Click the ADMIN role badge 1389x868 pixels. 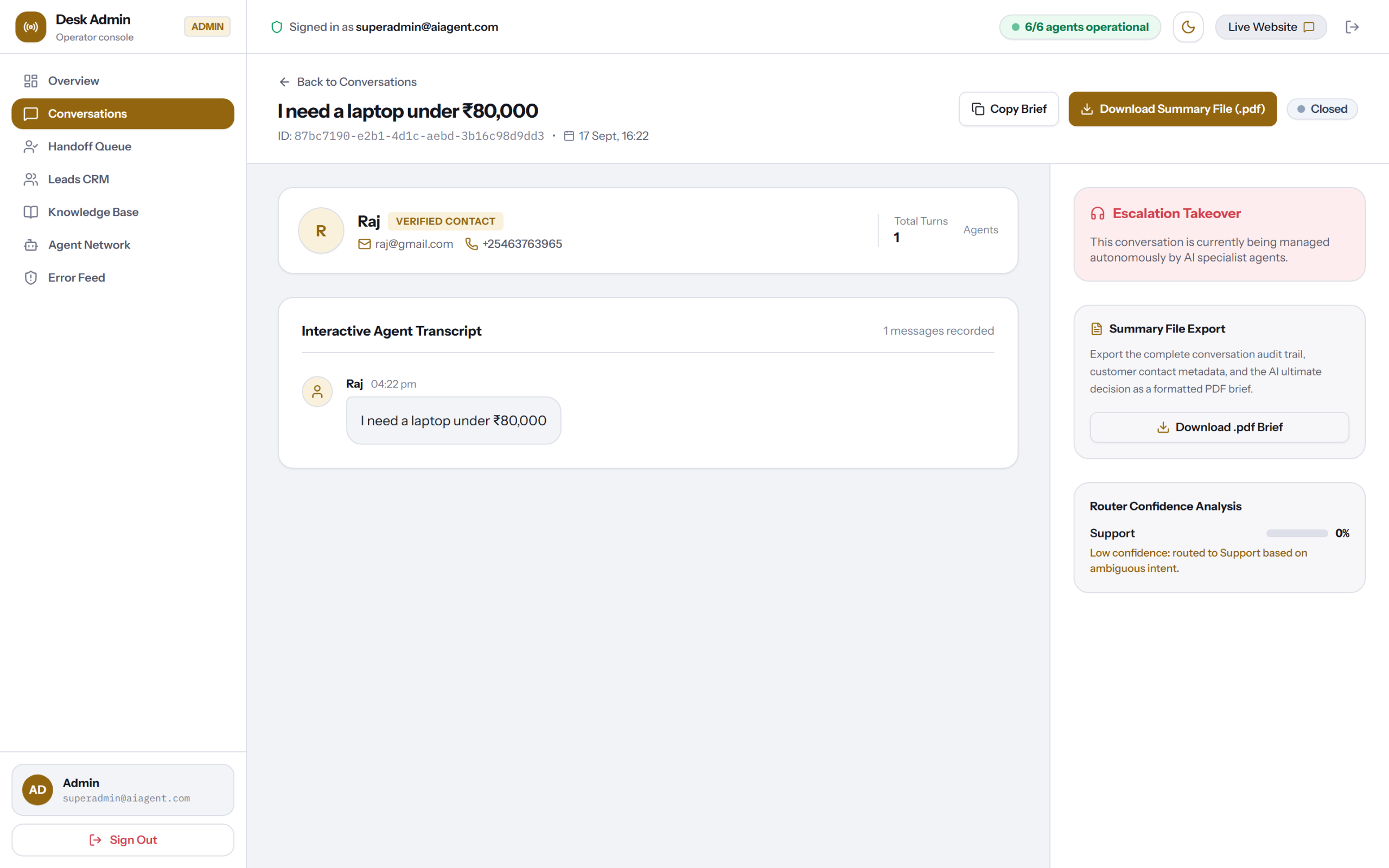tap(207, 27)
